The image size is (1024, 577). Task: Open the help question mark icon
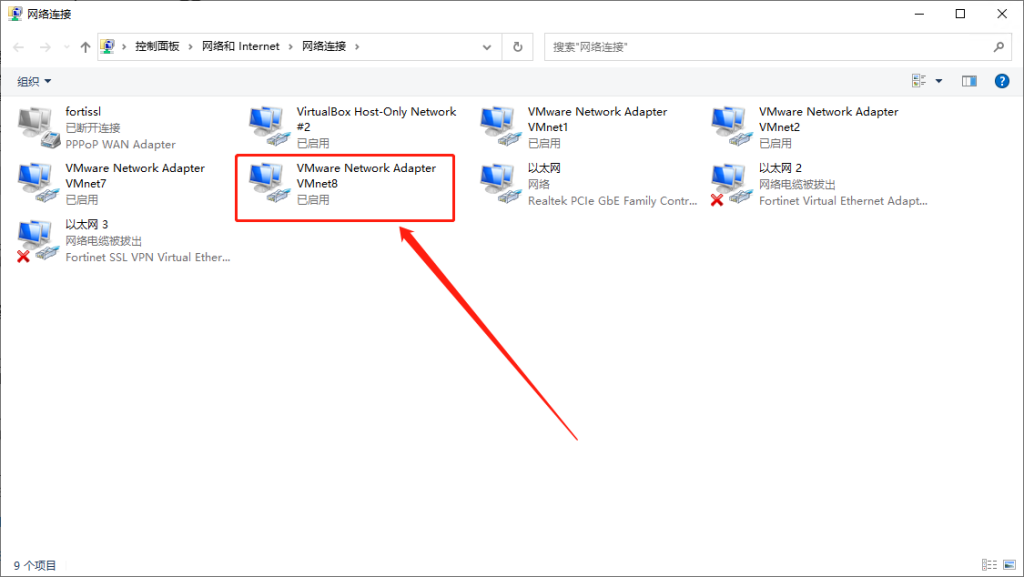[1002, 81]
